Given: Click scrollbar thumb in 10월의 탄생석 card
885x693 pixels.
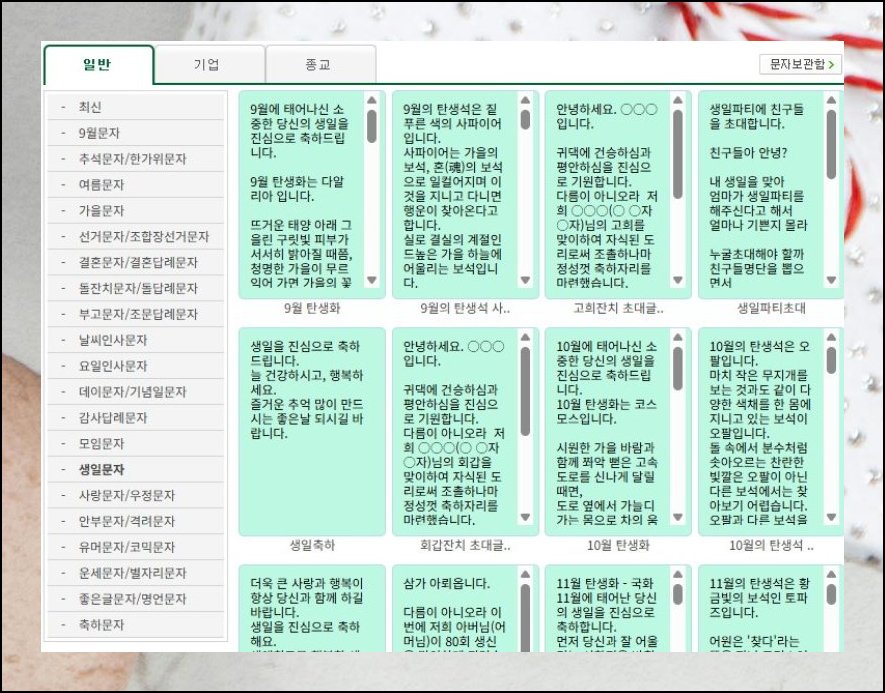Looking at the screenshot, I should [x=831, y=361].
